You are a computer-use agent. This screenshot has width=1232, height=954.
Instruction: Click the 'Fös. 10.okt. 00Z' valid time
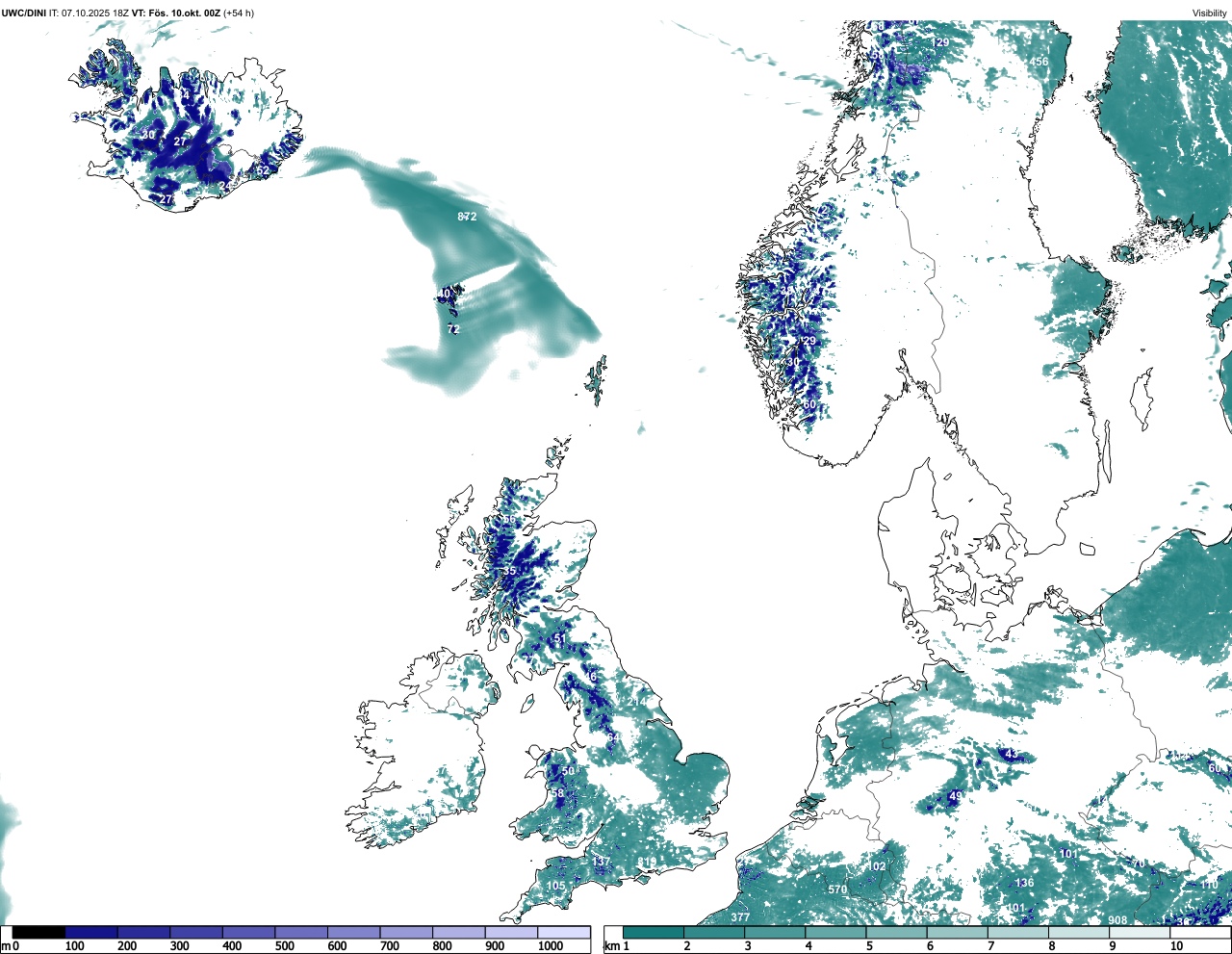coord(183,13)
